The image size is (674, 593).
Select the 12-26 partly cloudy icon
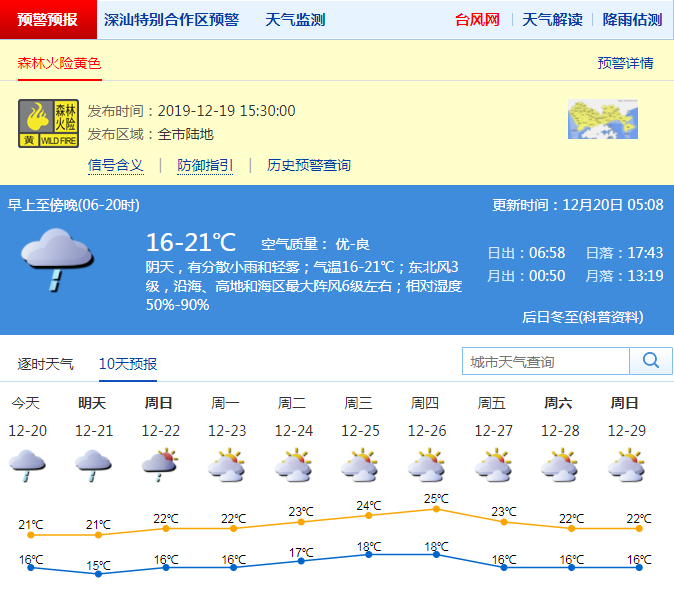[427, 465]
